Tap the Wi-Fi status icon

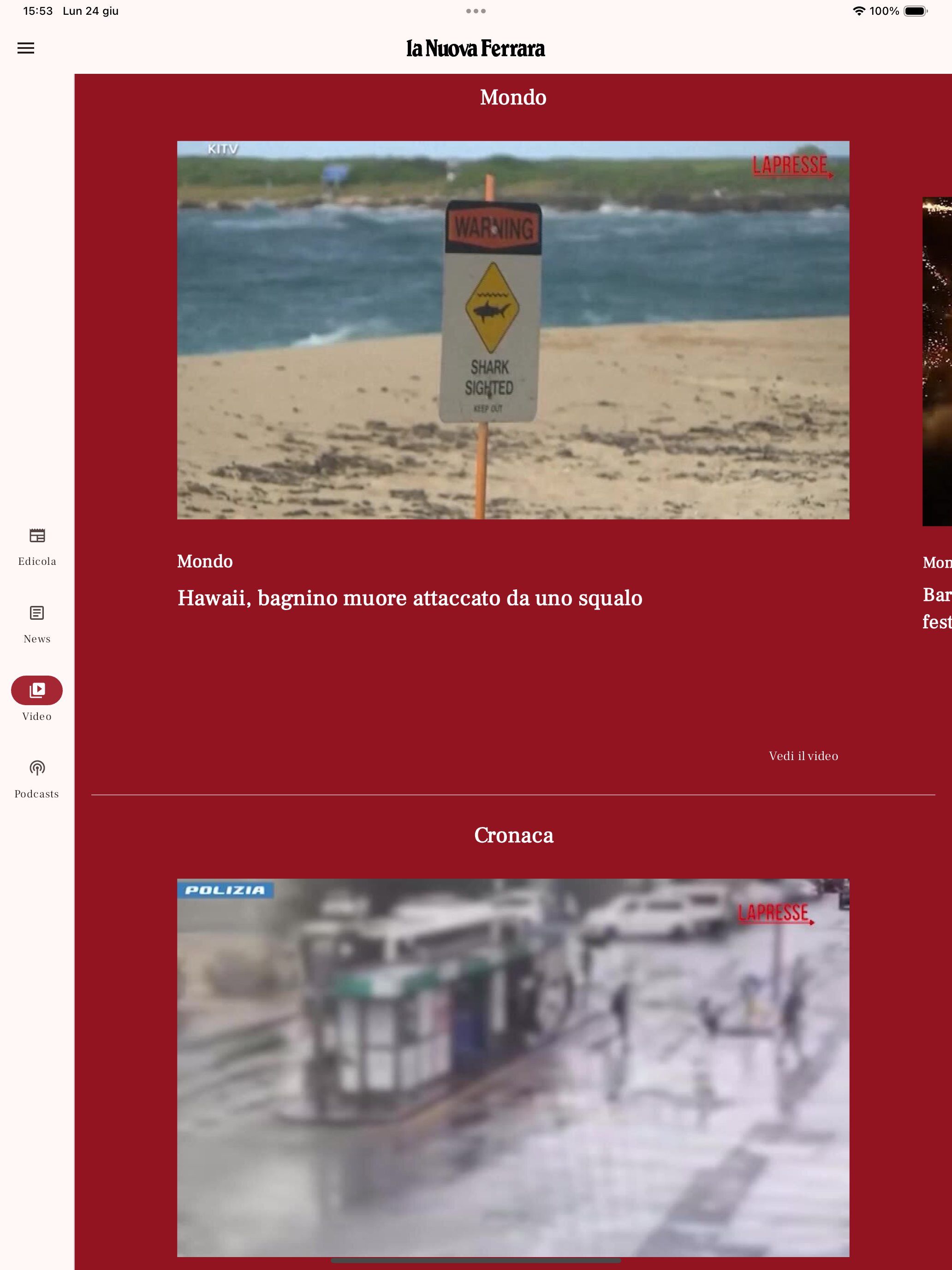858,11
